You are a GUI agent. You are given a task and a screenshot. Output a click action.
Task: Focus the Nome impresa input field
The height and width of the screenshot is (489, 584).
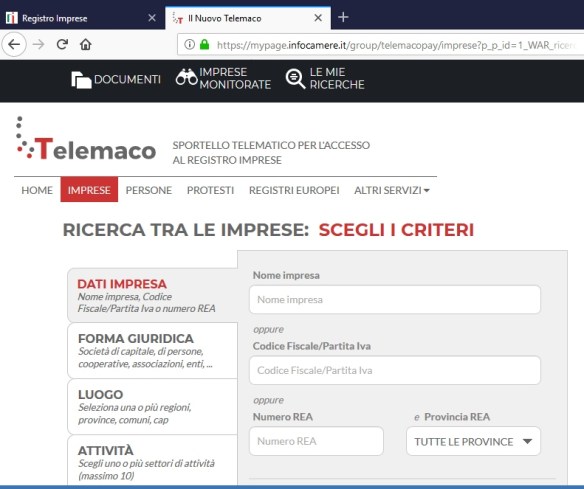[395, 299]
